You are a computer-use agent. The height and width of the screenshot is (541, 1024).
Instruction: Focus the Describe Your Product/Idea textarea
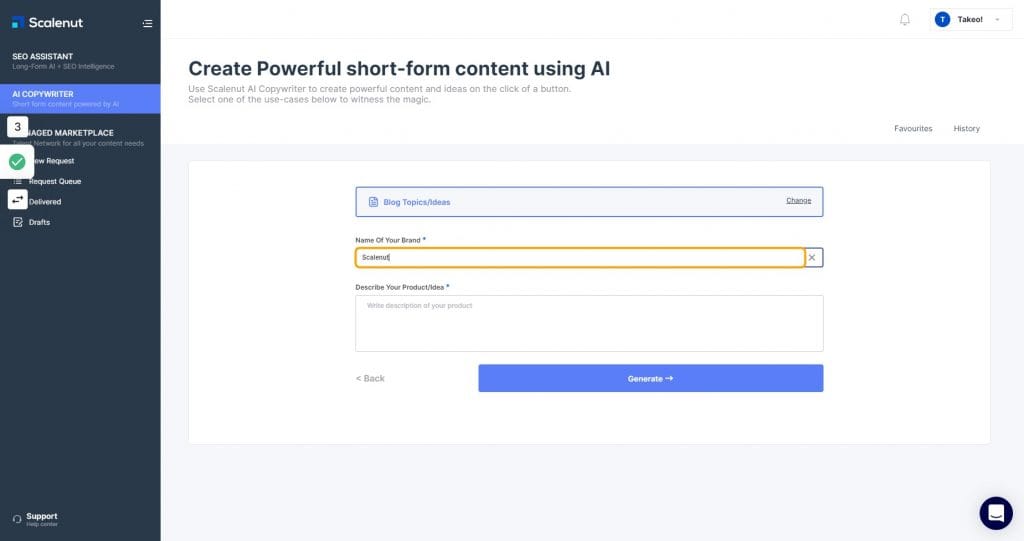coord(589,323)
